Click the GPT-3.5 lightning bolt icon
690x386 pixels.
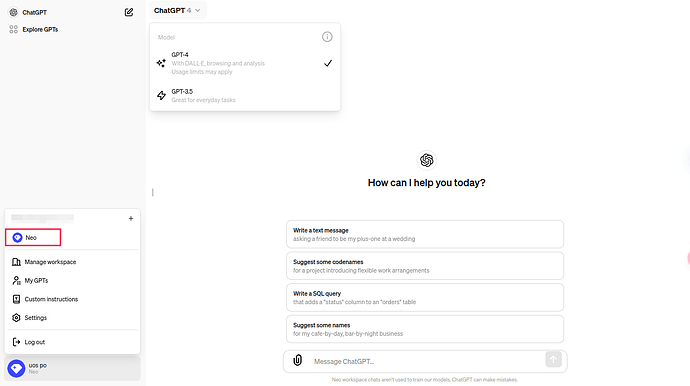pos(161,96)
